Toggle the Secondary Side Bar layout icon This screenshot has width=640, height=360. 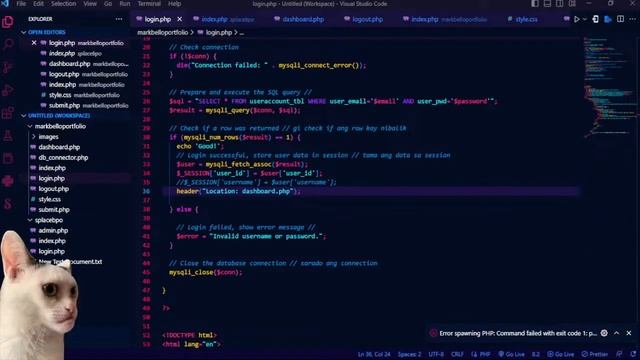[x=560, y=4]
